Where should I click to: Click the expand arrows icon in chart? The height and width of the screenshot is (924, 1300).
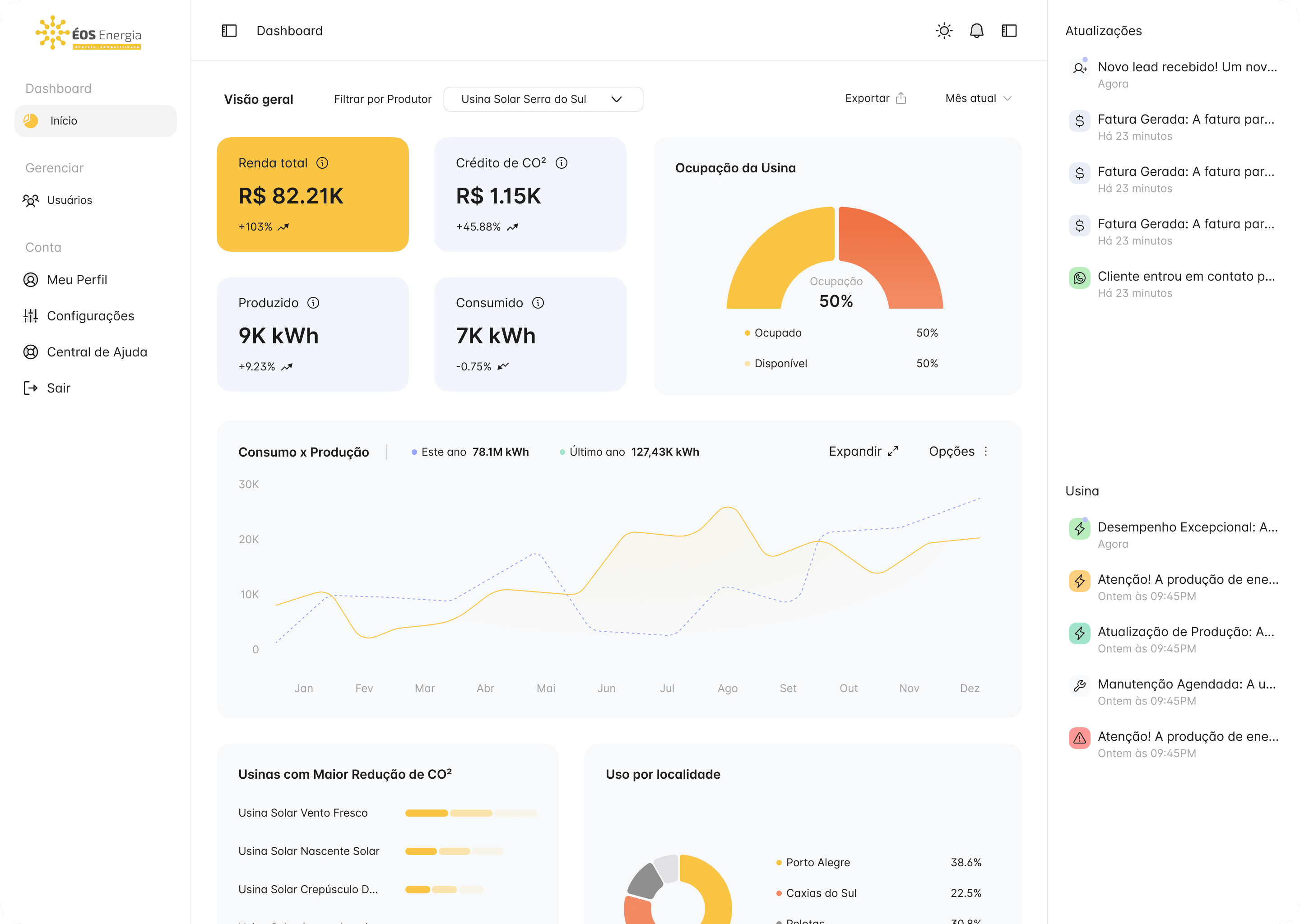tap(892, 451)
